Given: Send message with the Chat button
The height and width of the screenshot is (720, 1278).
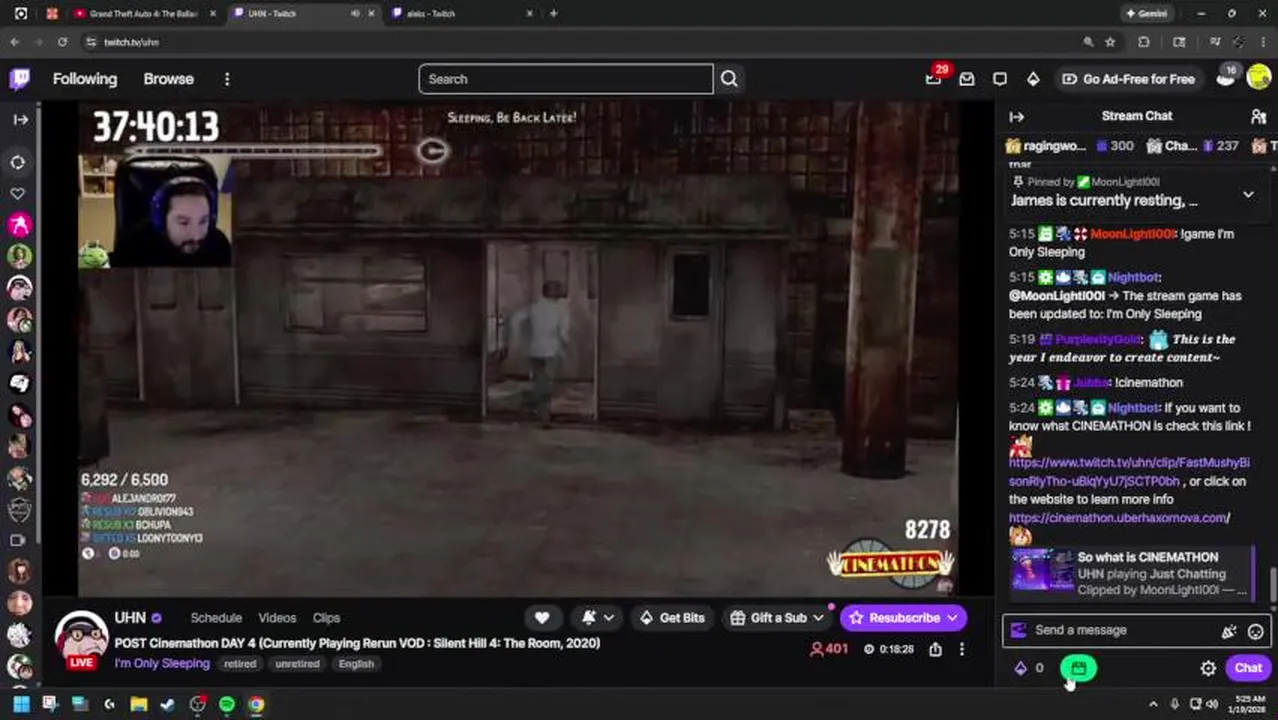Looking at the screenshot, I should pos(1248,668).
